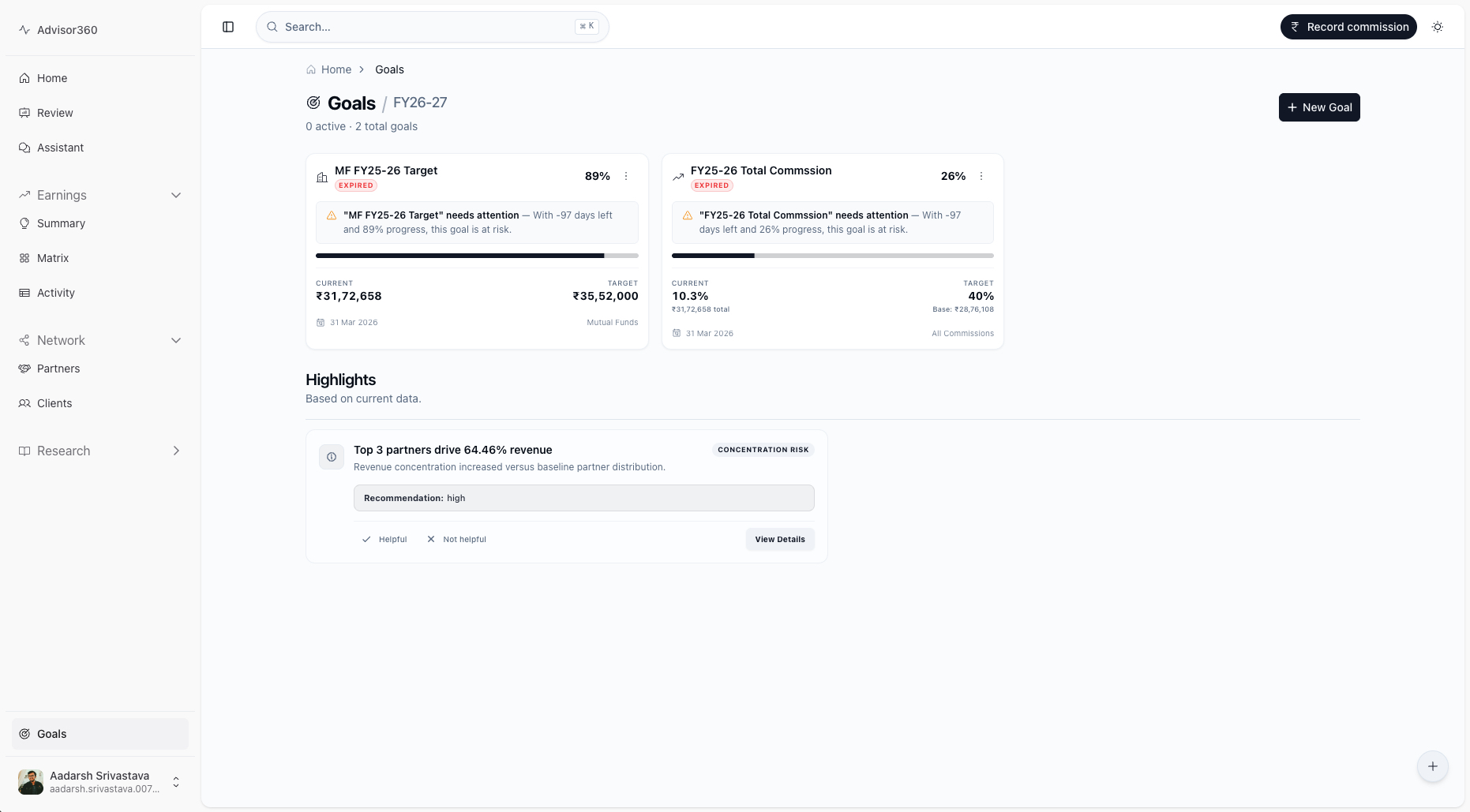Select Goals in the sidebar
The image size is (1470, 812).
[100, 734]
